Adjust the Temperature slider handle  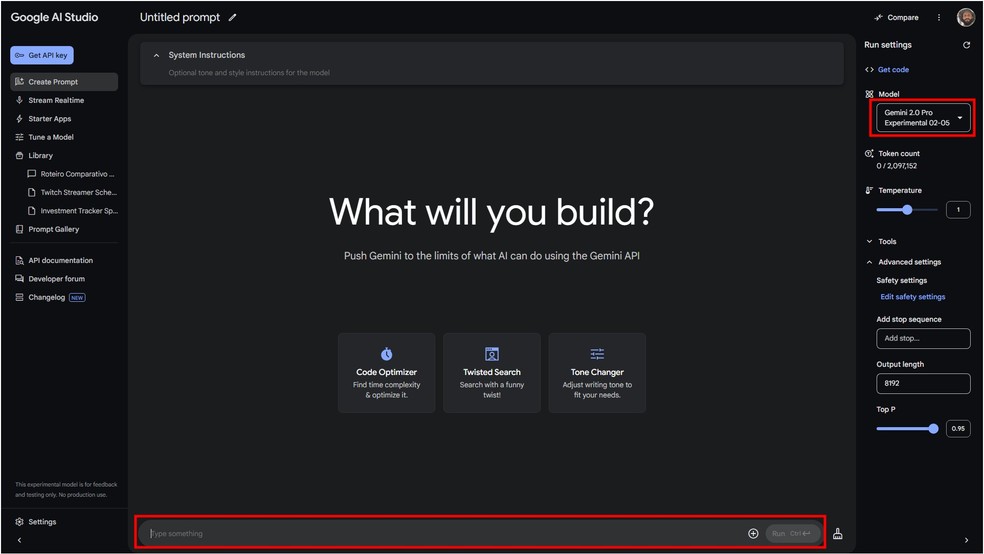(907, 210)
